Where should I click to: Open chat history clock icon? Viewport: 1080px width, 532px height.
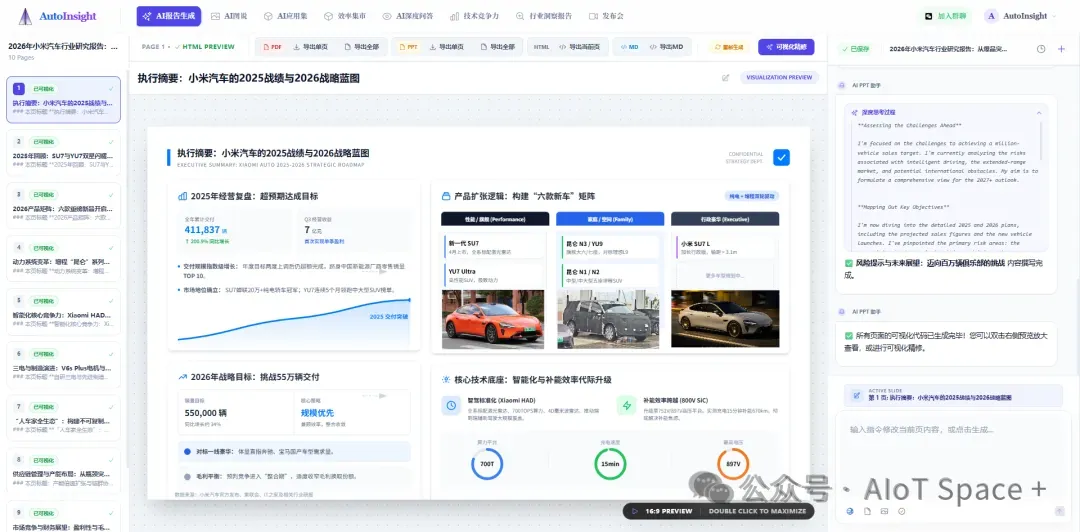coord(1041,49)
